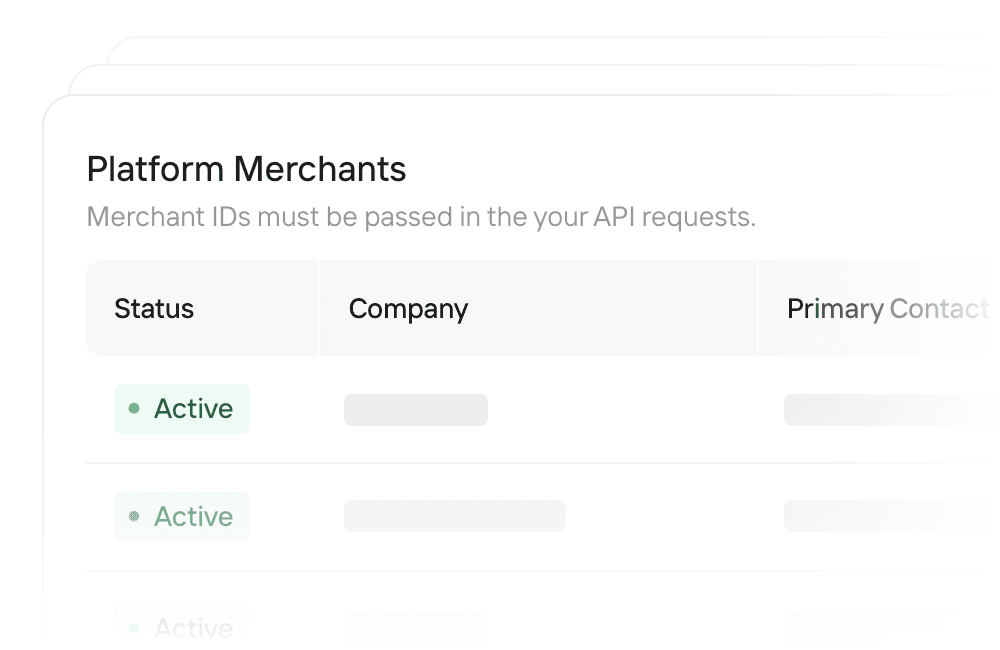The height and width of the screenshot is (650, 1000).
Task: Click the first row's primary contact placeholder
Action: [x=891, y=410]
